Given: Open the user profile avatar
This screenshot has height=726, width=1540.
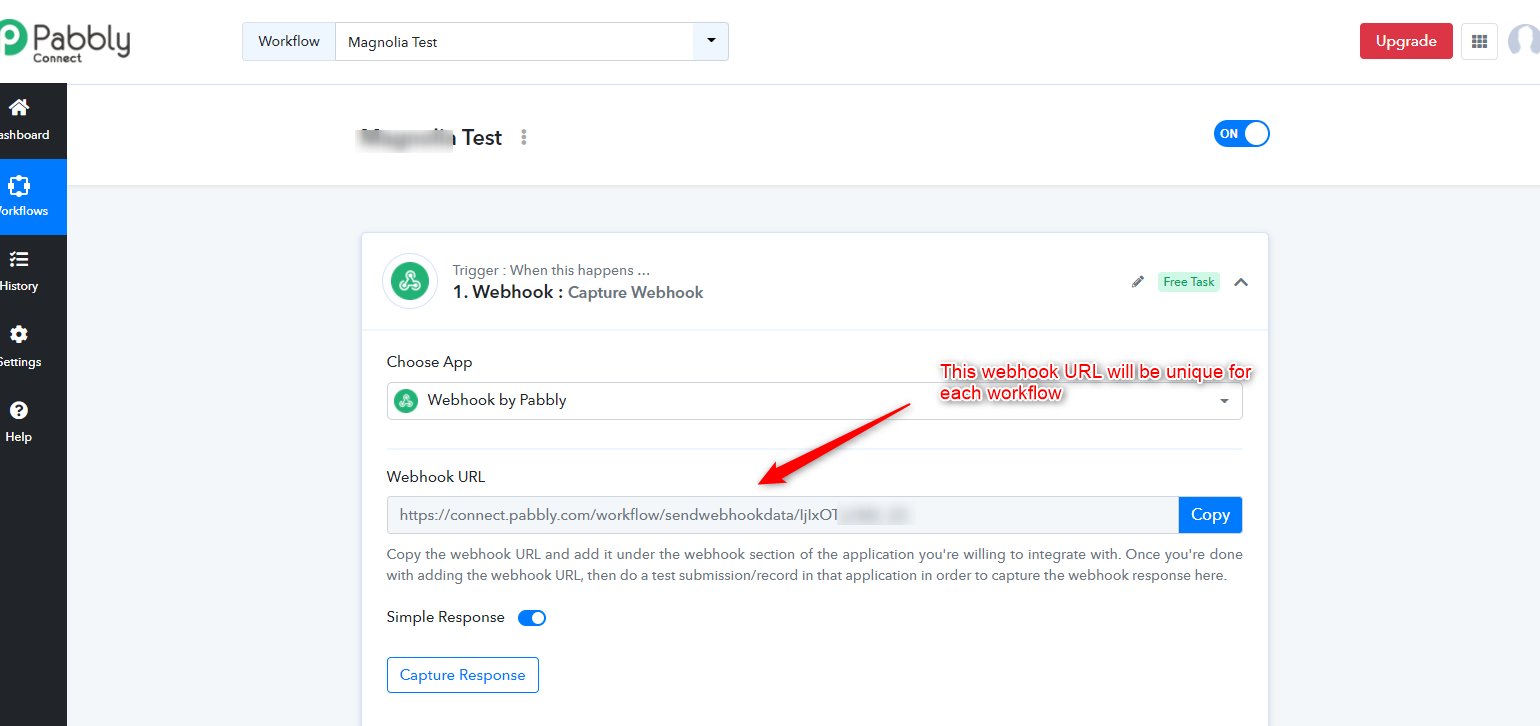Looking at the screenshot, I should [1524, 41].
